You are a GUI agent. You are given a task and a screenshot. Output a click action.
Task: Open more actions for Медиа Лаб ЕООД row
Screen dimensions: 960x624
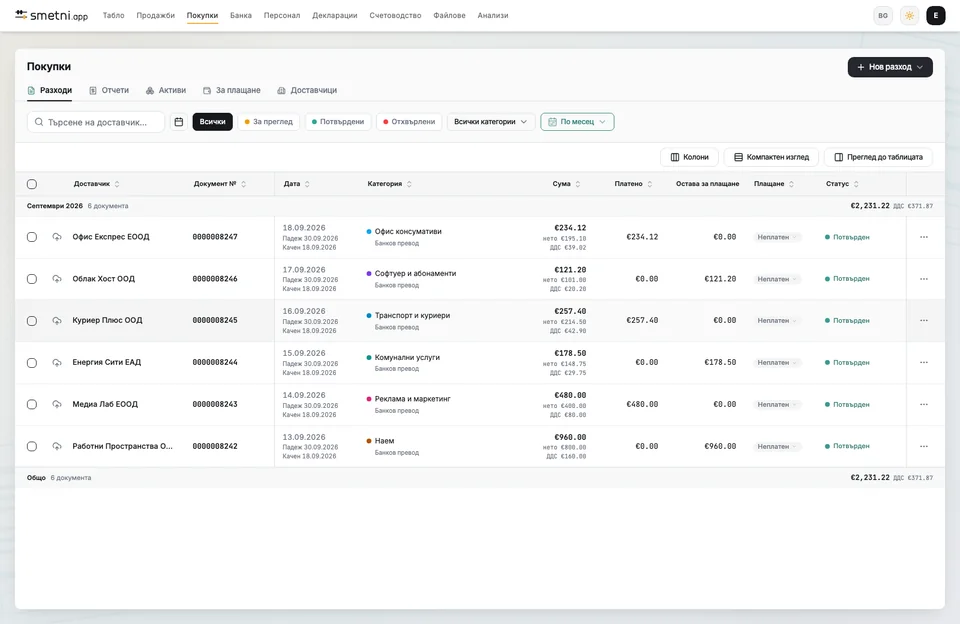pyautogui.click(x=924, y=404)
